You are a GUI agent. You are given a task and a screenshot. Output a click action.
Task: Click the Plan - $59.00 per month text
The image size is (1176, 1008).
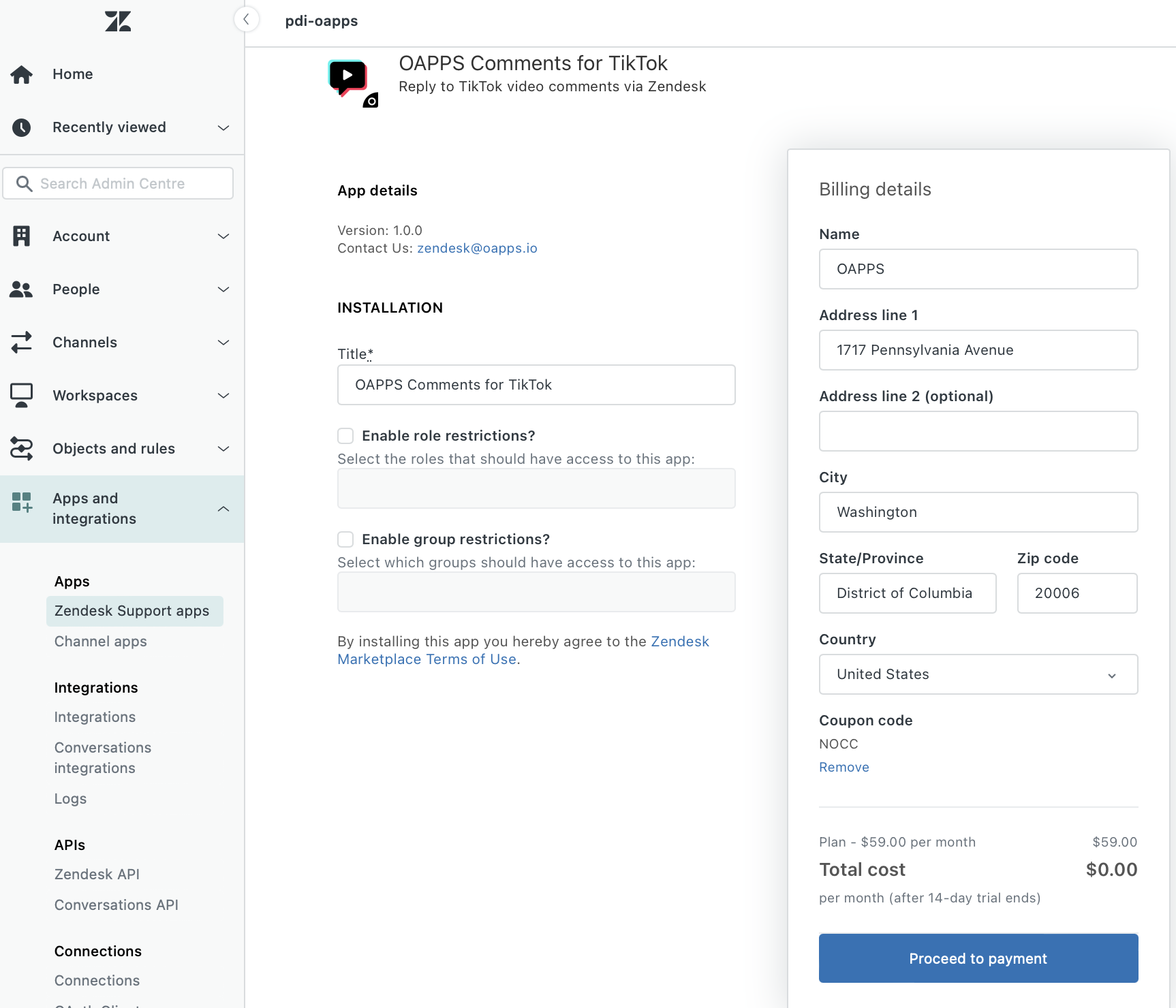897,842
